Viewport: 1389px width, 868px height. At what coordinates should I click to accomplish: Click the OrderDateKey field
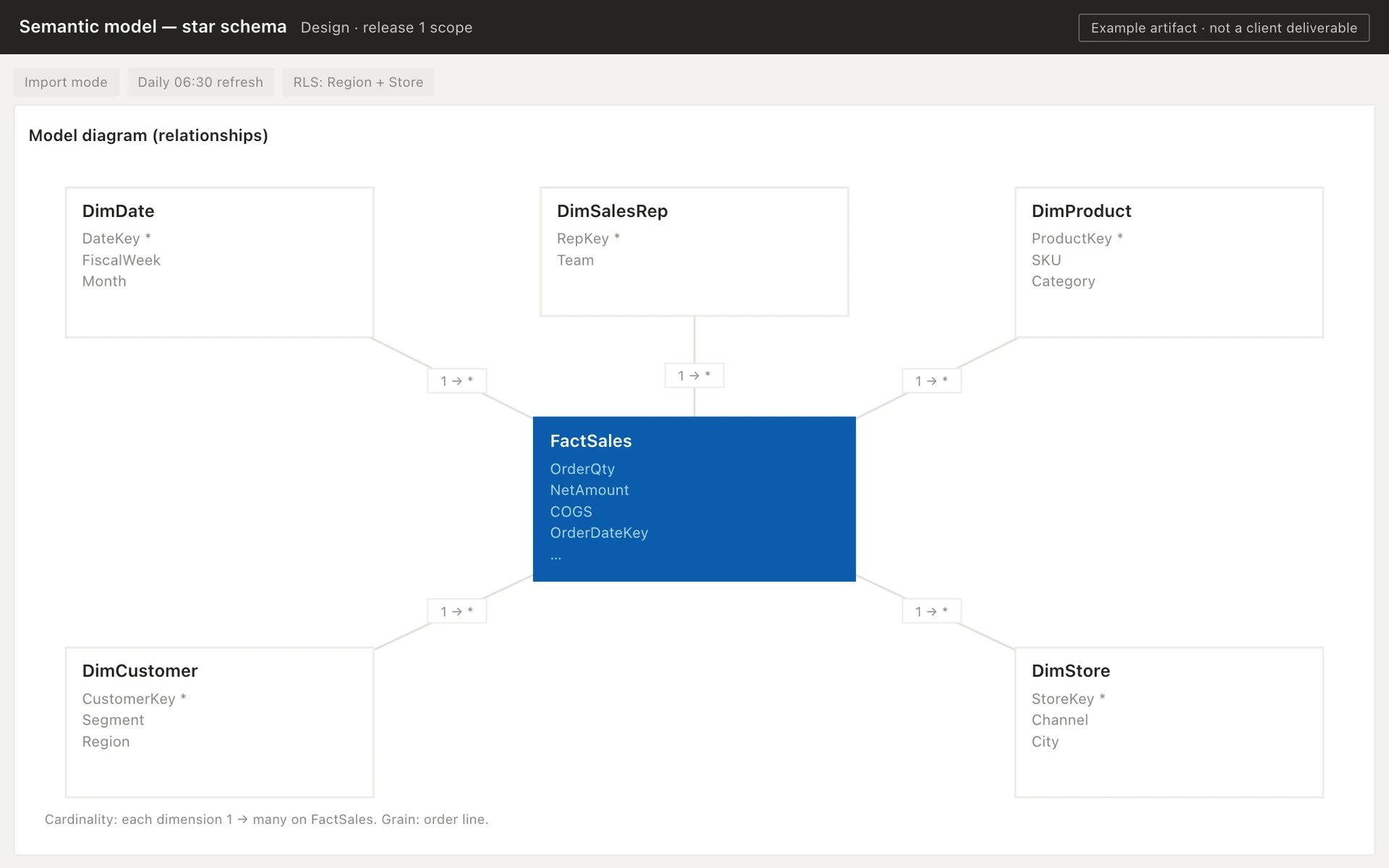point(599,533)
